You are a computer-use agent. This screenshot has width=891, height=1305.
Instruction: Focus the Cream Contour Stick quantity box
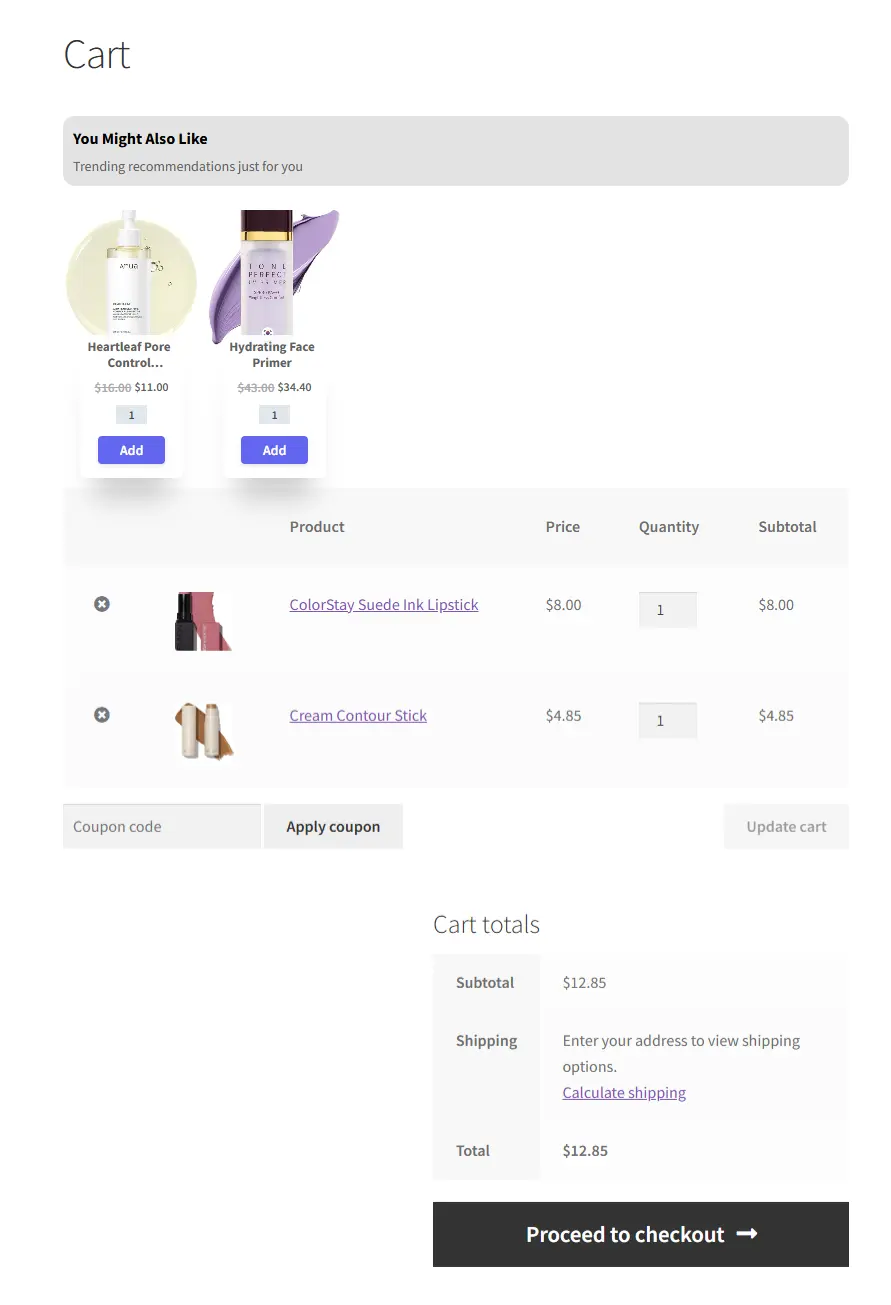tap(668, 721)
